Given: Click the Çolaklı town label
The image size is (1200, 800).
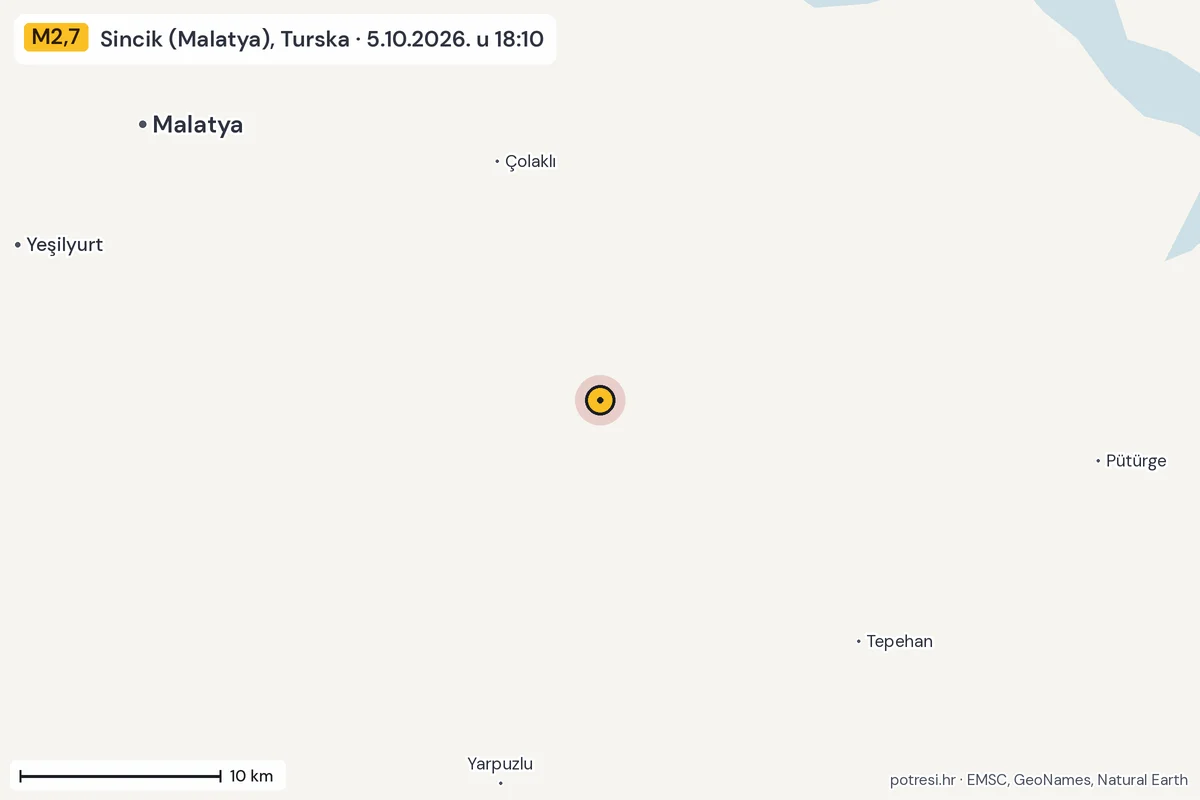Looking at the screenshot, I should point(530,161).
